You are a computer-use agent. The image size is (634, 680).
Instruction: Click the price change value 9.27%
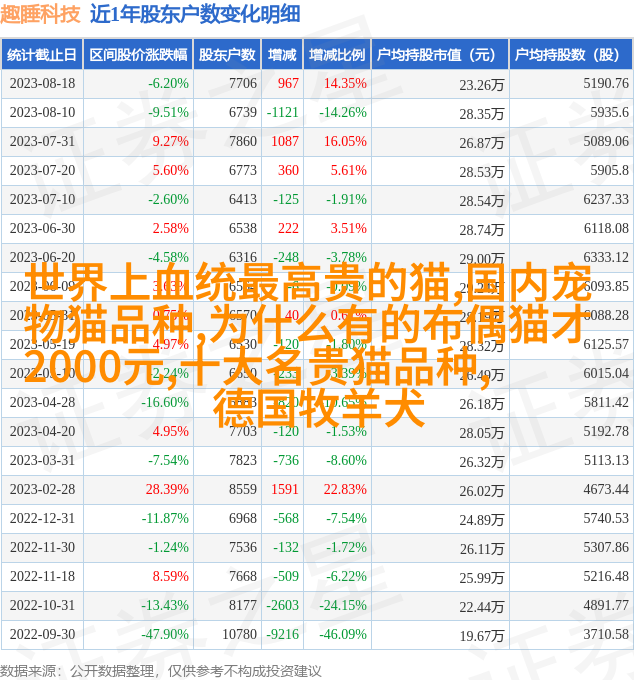pyautogui.click(x=170, y=141)
